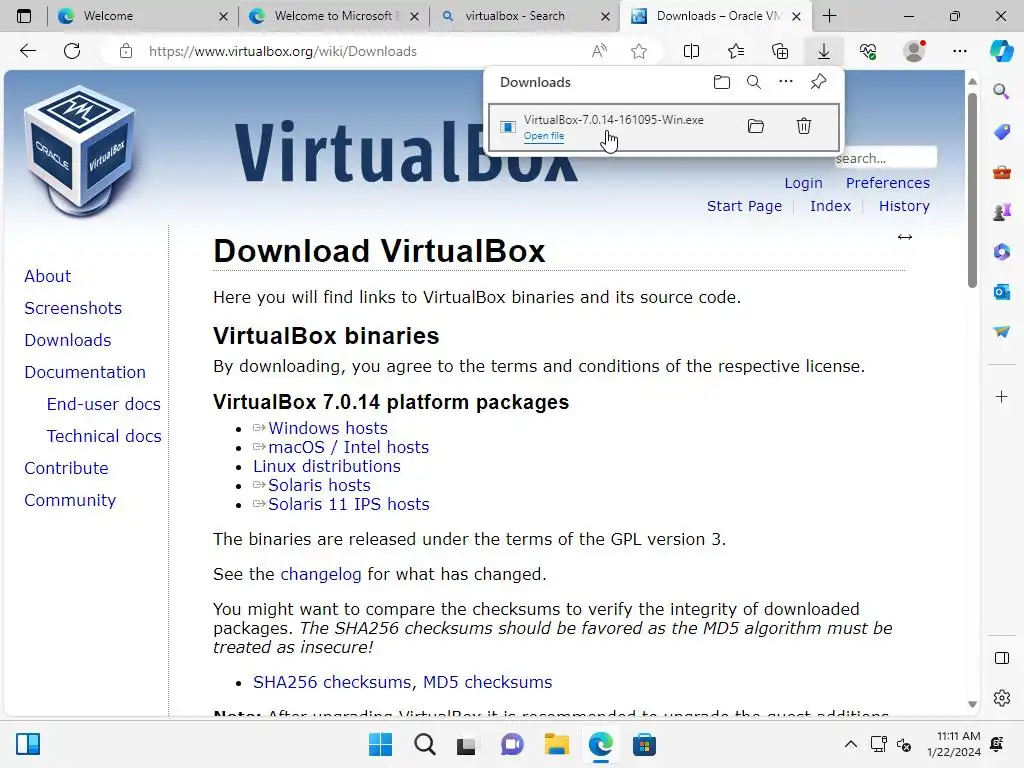Reload the page with Refresh icon

tap(72, 51)
